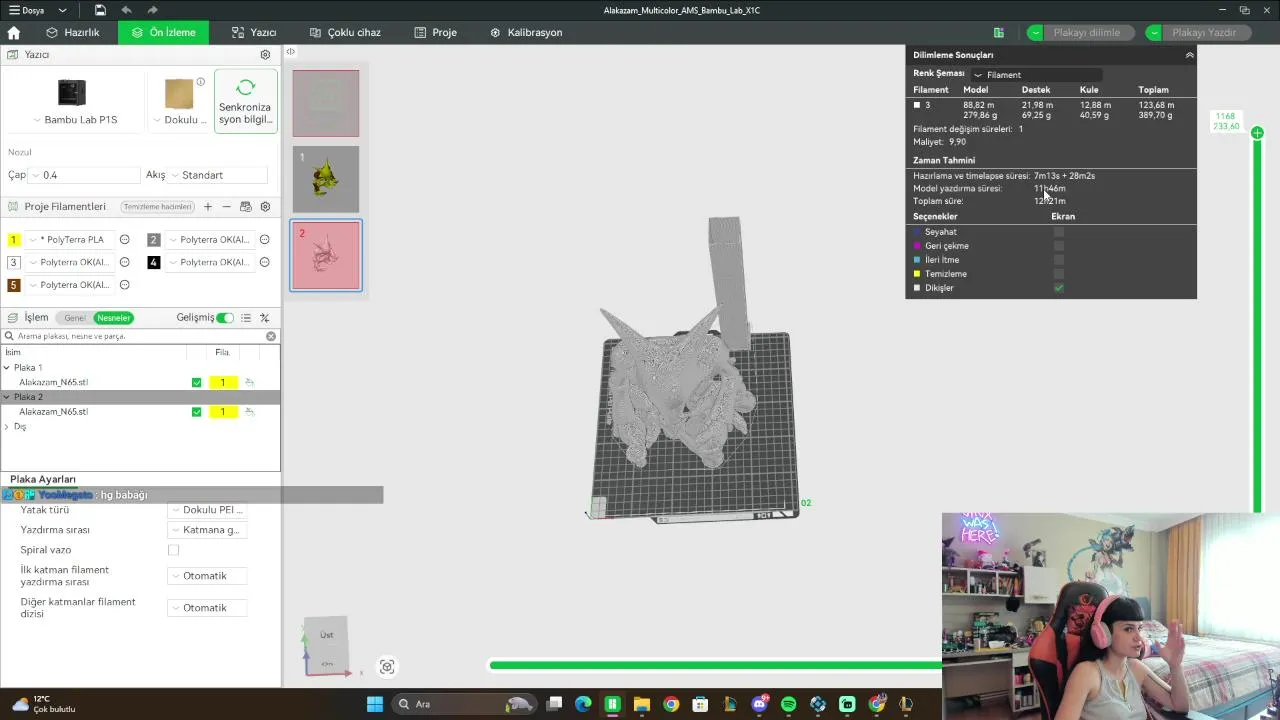Click the bed plate info icon

click(201, 82)
